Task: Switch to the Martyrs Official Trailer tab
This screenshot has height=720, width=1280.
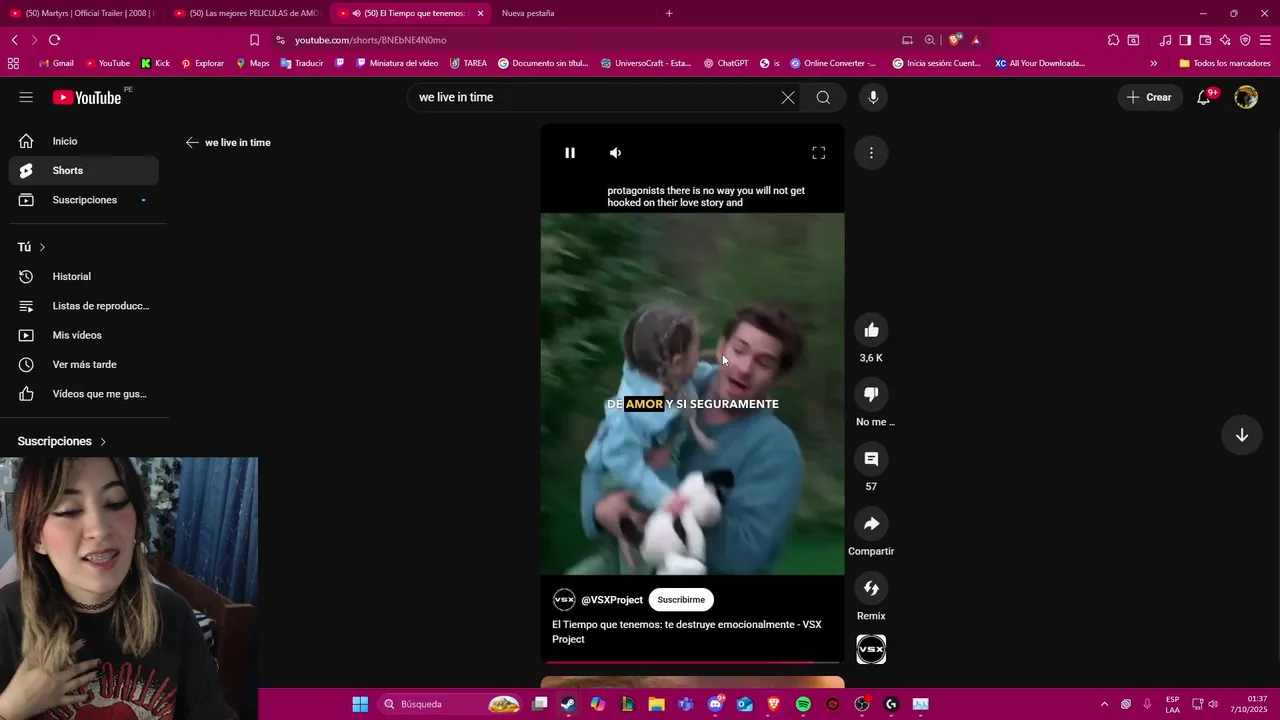Action: point(82,13)
